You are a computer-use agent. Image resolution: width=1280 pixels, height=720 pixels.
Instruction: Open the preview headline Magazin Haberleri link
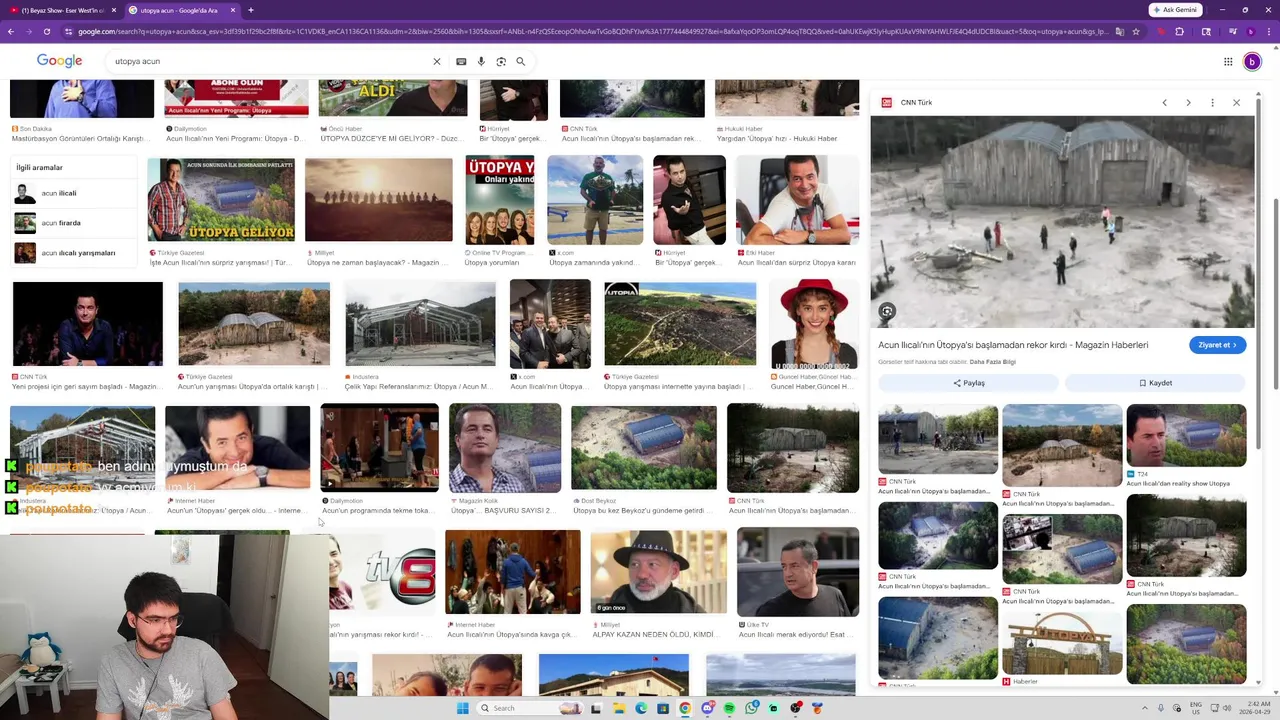click(1013, 345)
